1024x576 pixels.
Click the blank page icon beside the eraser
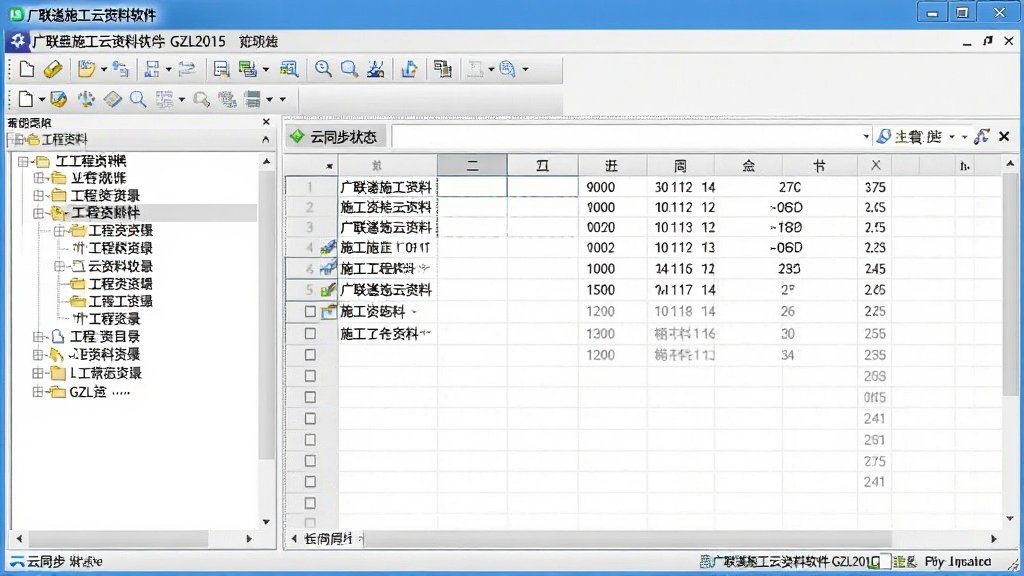[x=27, y=69]
